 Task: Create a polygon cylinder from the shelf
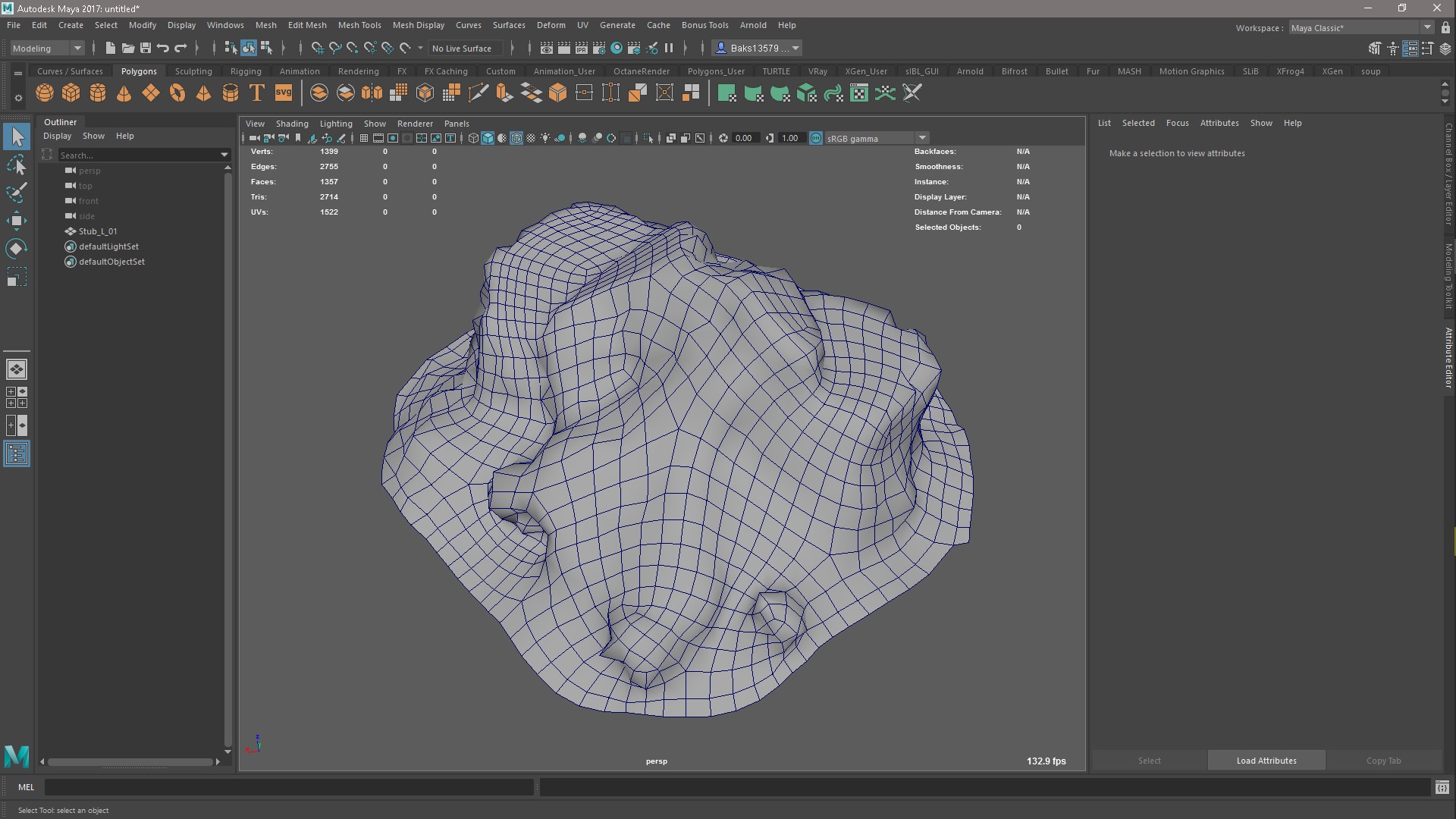point(98,93)
